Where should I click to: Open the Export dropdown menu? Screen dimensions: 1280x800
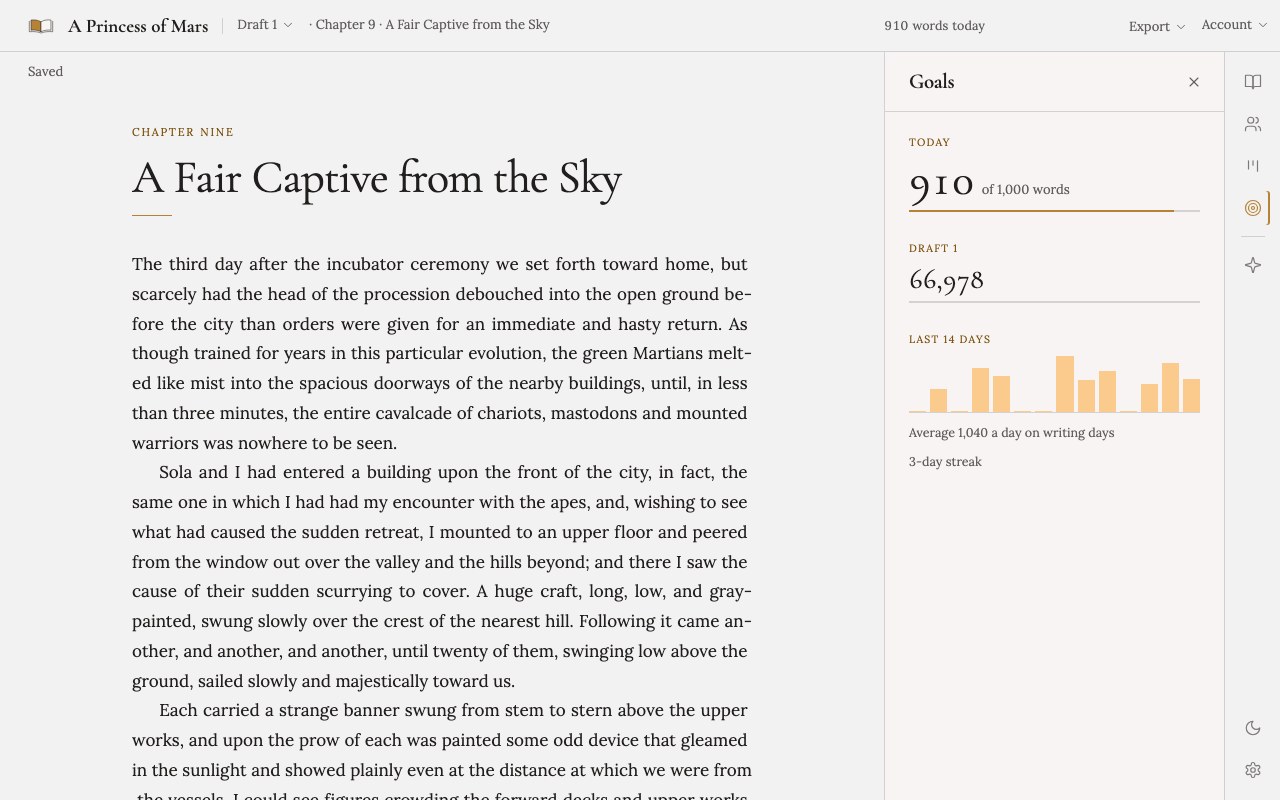pos(1157,26)
